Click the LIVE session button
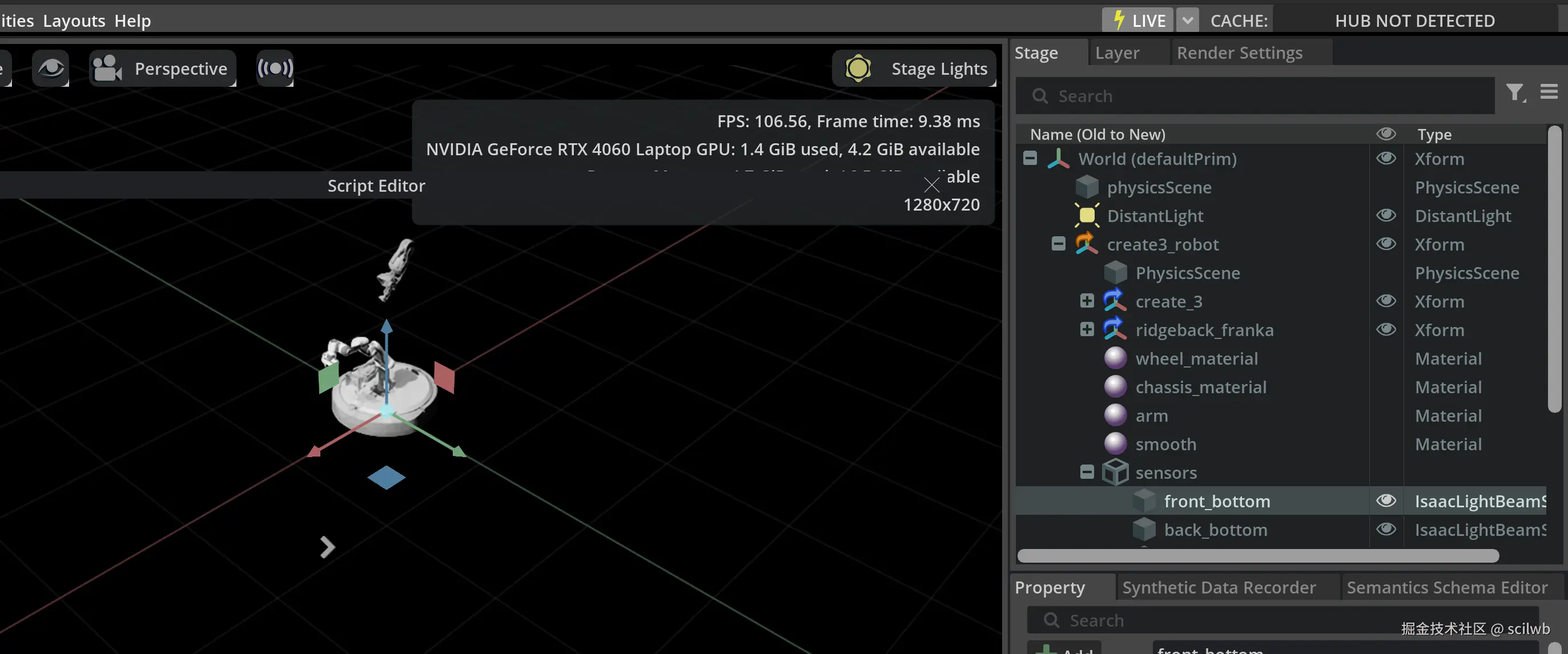 coord(1137,20)
